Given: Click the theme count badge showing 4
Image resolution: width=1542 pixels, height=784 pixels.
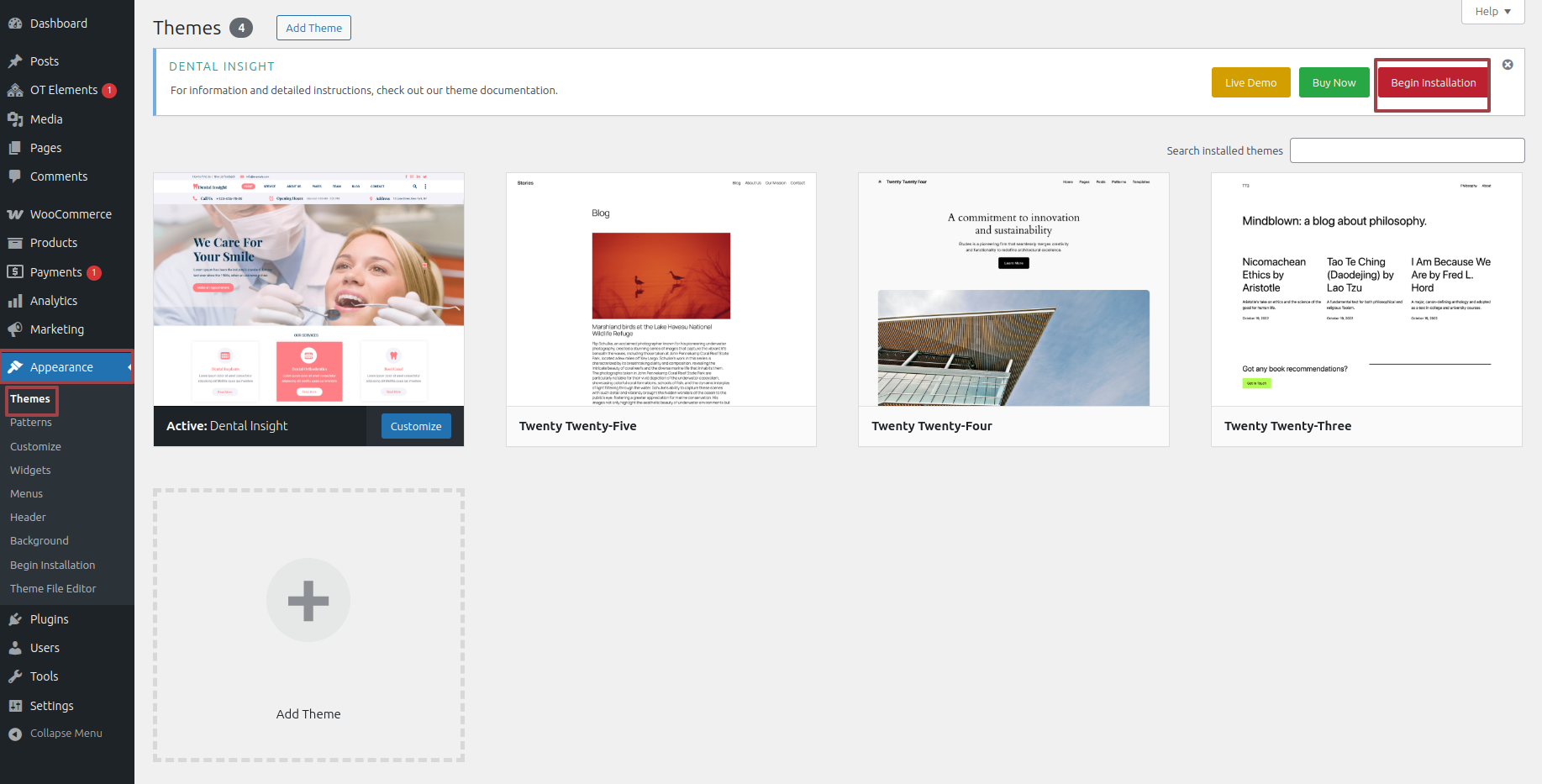Looking at the screenshot, I should [x=241, y=28].
